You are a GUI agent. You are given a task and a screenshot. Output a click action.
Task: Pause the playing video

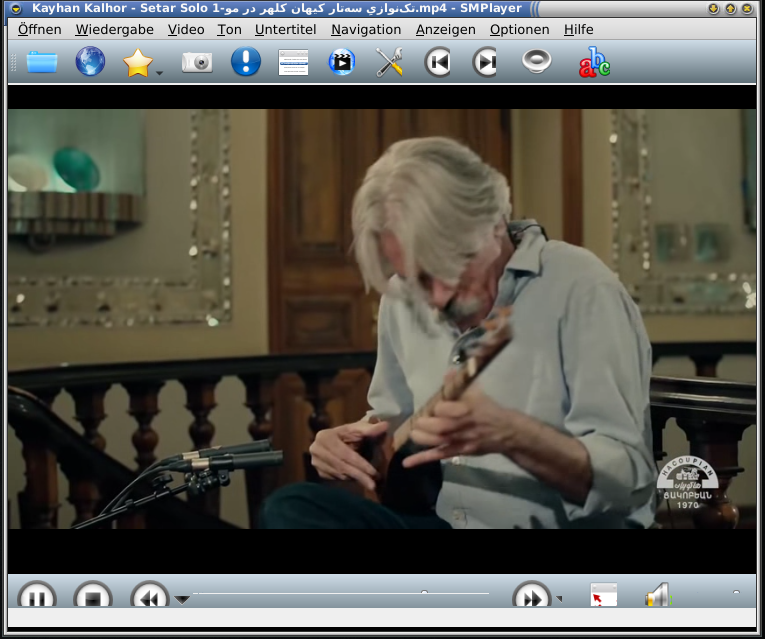[x=37, y=597]
